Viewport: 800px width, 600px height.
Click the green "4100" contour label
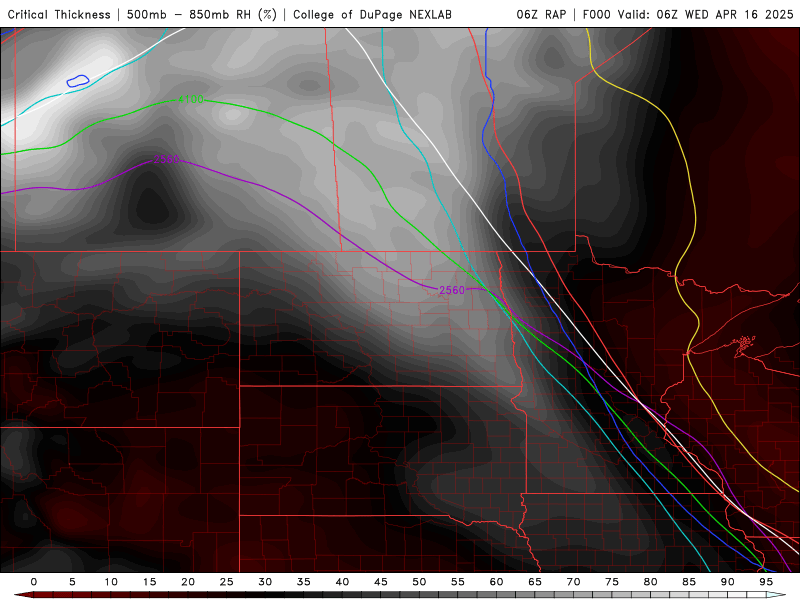point(191,99)
